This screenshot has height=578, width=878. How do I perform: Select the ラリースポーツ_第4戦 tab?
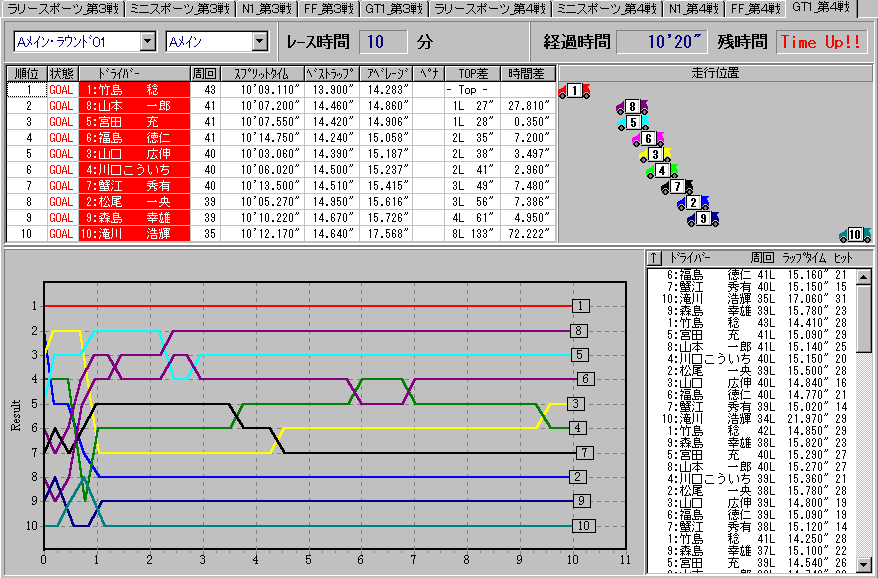click(490, 9)
